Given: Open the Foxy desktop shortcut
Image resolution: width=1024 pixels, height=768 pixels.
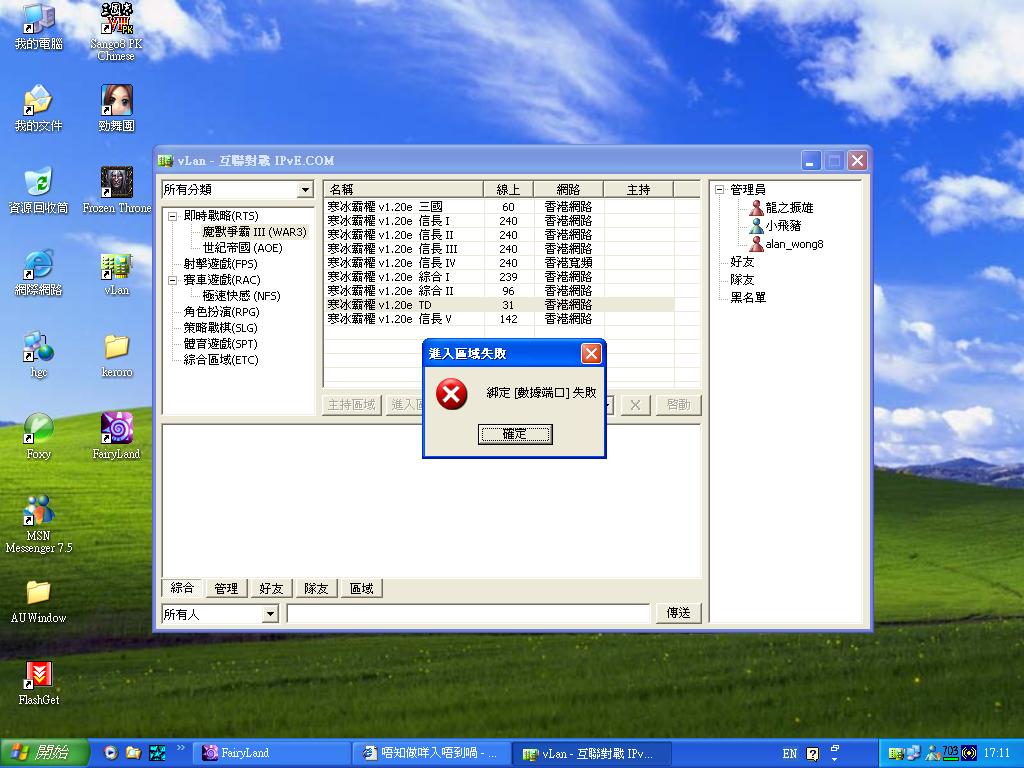Looking at the screenshot, I should [x=38, y=430].
